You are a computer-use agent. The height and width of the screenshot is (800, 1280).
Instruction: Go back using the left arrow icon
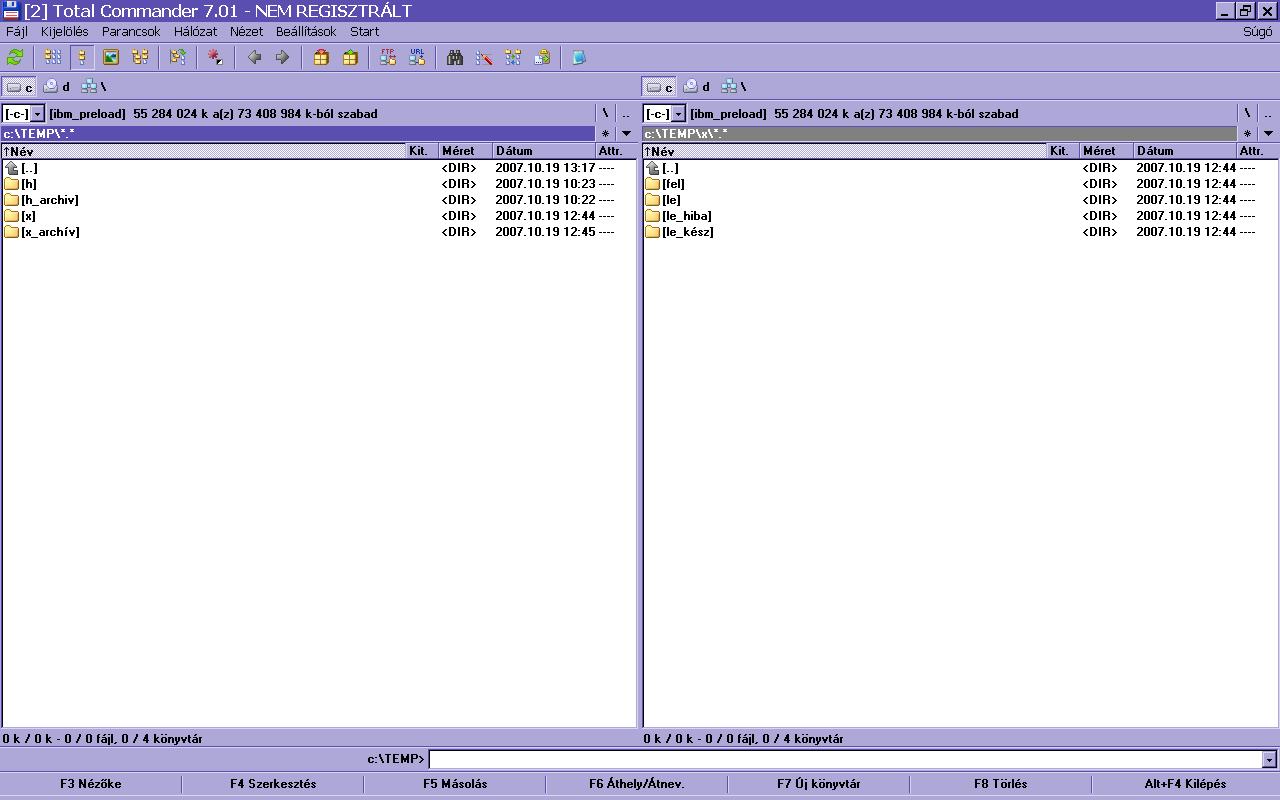click(x=254, y=58)
